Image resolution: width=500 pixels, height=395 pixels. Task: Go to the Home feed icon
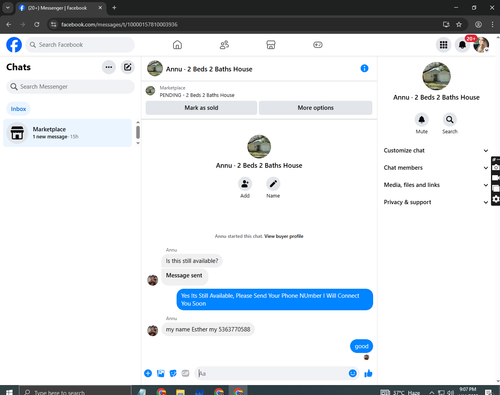coord(177,45)
